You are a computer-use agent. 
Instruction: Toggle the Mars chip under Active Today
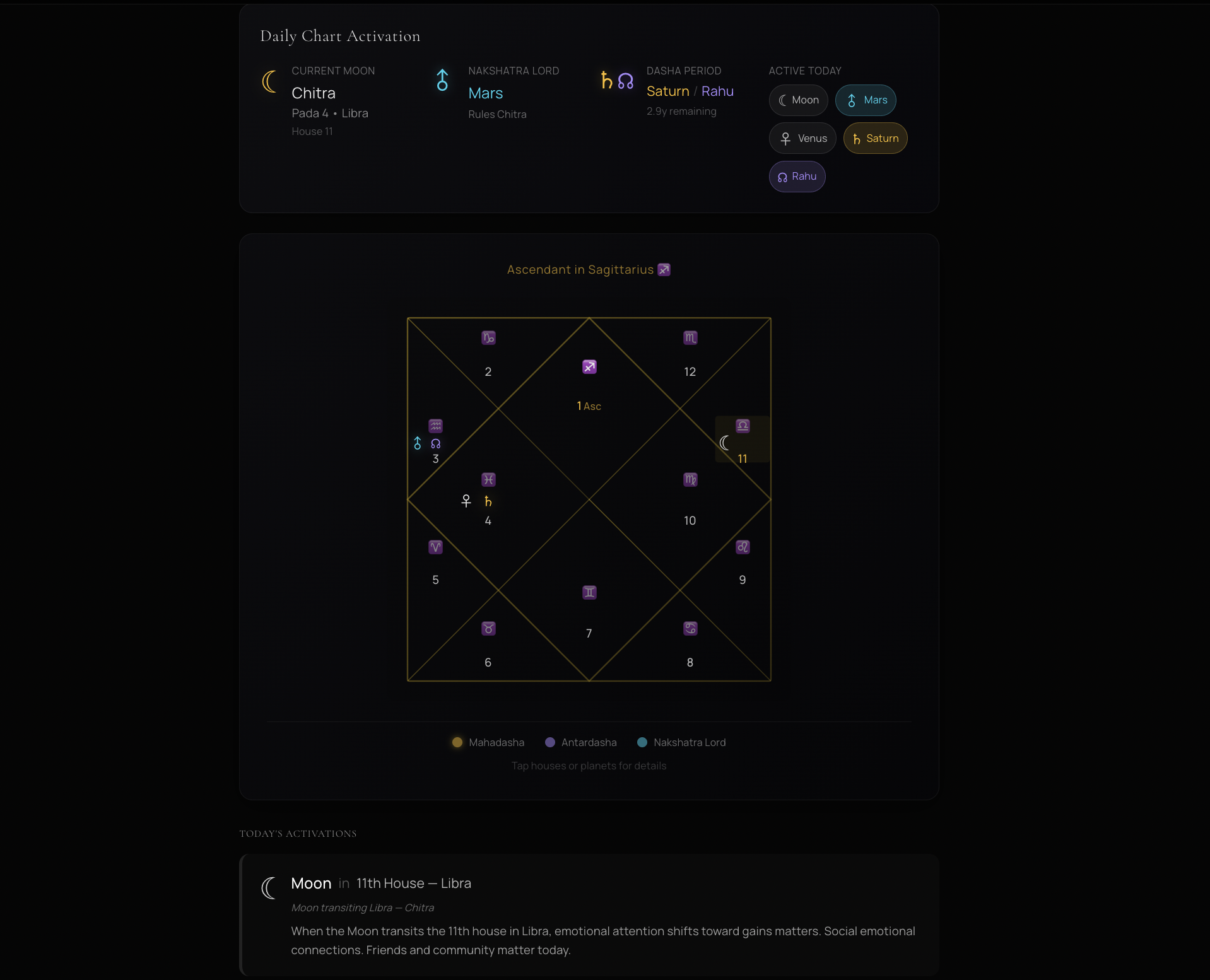pos(865,100)
